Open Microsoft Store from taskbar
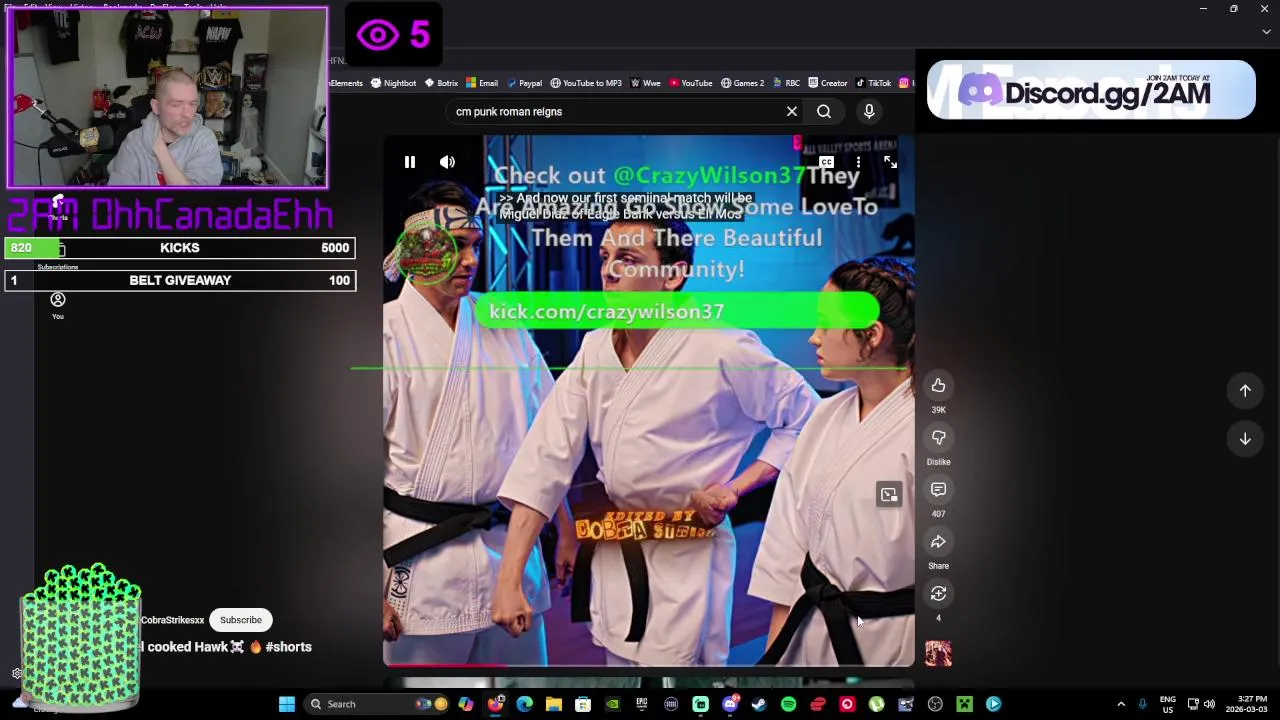The width and height of the screenshot is (1280, 720). click(x=583, y=704)
